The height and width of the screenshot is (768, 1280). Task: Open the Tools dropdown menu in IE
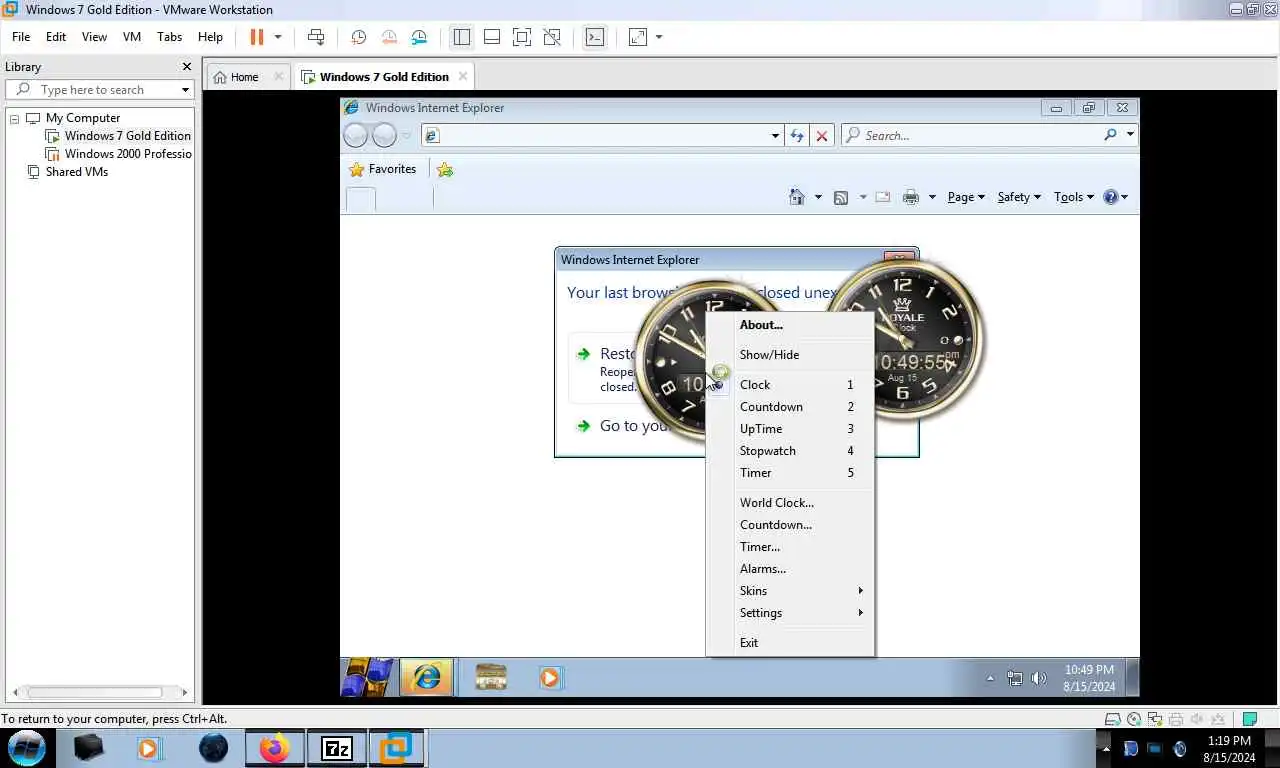(1074, 197)
